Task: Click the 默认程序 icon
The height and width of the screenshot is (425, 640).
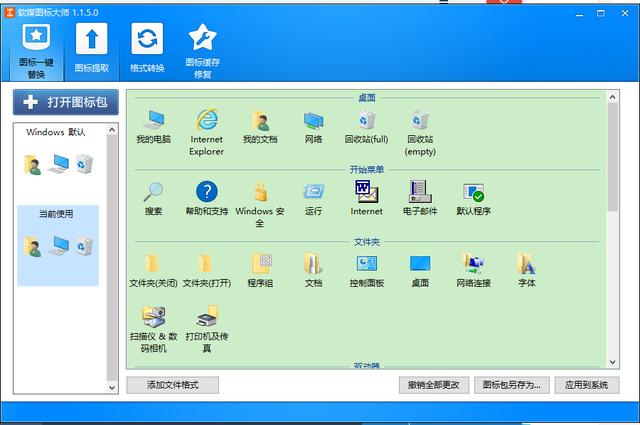Action: pos(472,192)
